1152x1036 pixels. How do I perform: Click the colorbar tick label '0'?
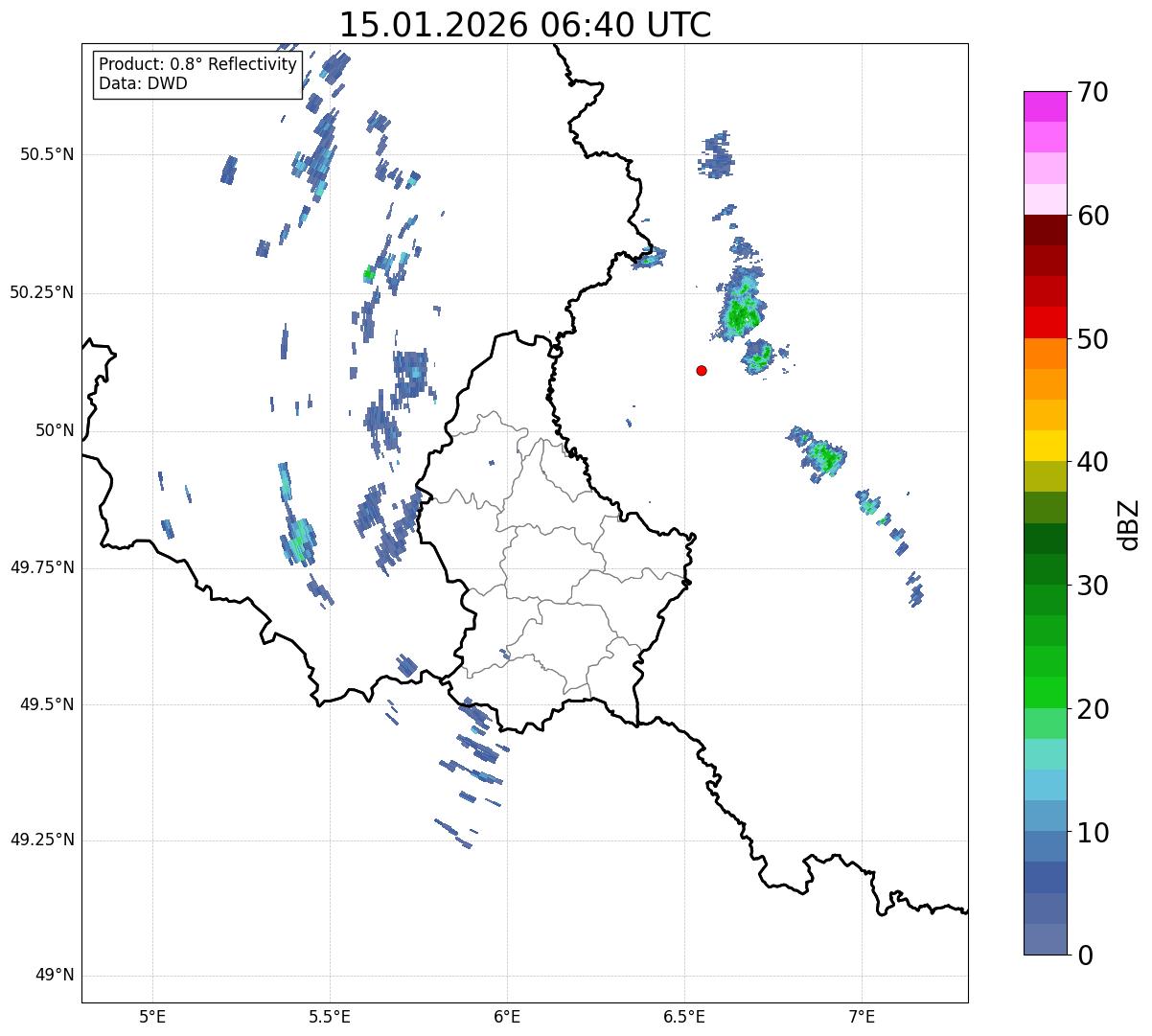(1085, 955)
